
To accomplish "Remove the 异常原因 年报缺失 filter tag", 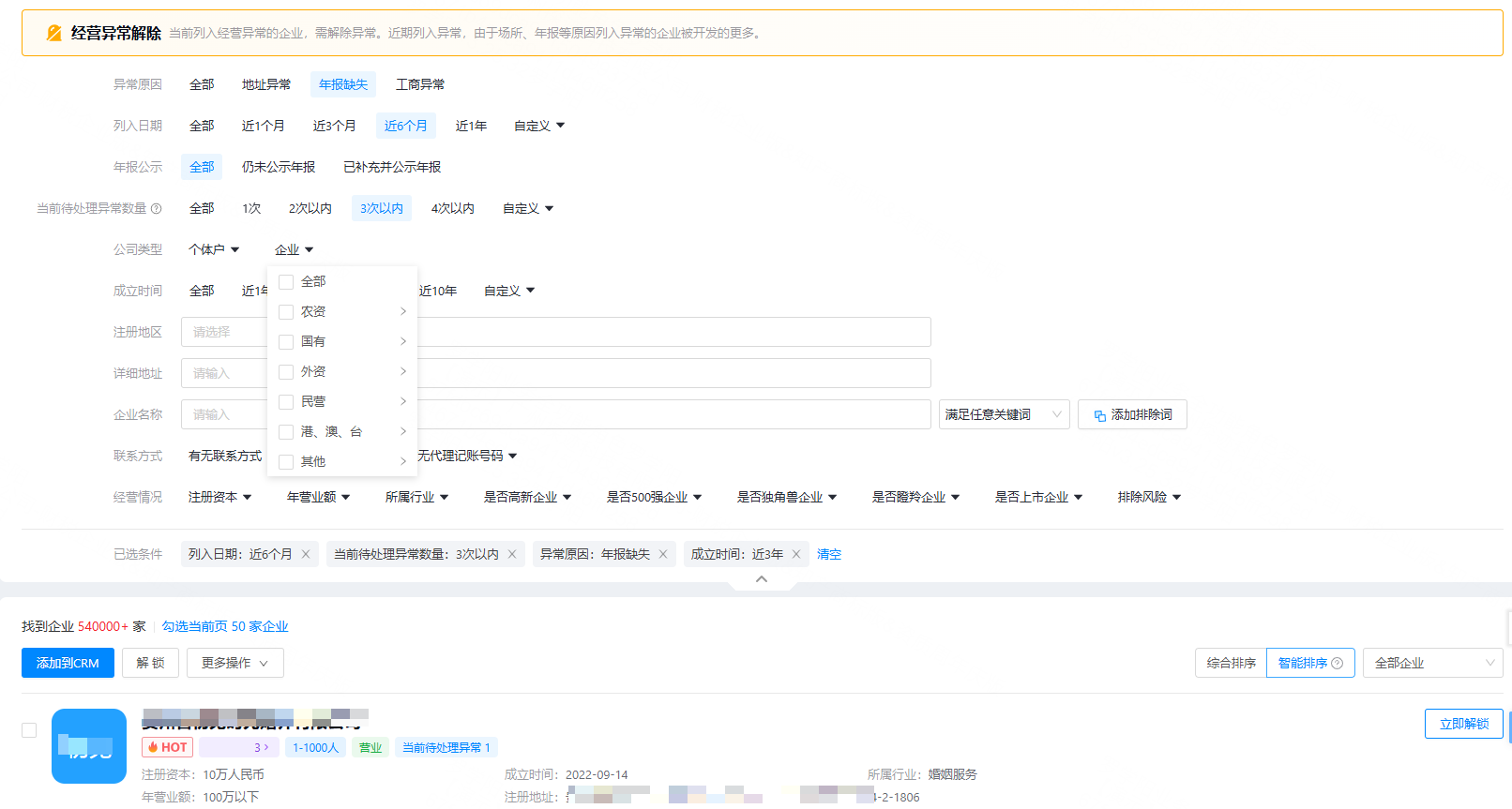I will pyautogui.click(x=663, y=554).
